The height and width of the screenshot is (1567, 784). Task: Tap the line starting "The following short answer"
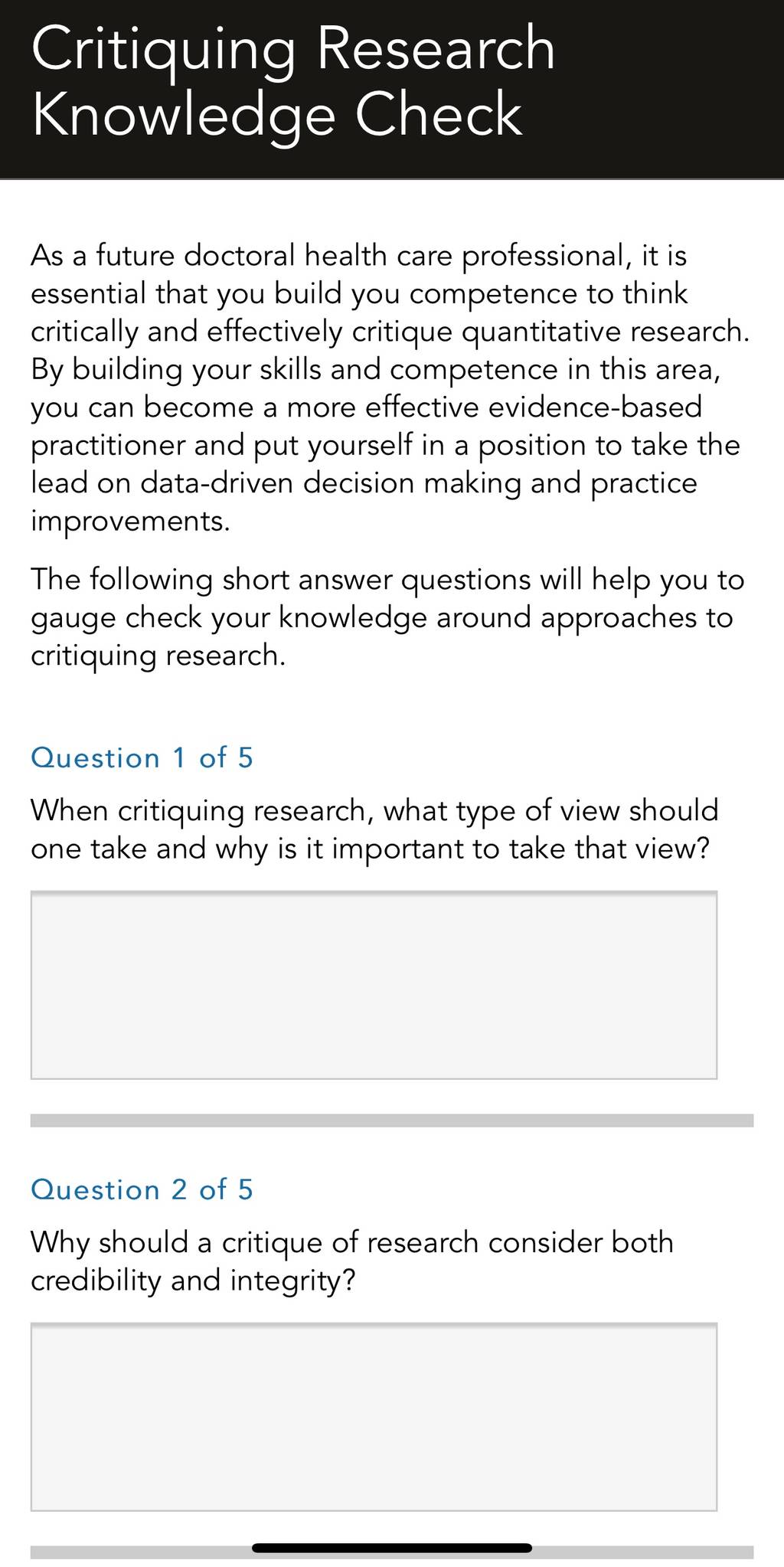point(387,580)
